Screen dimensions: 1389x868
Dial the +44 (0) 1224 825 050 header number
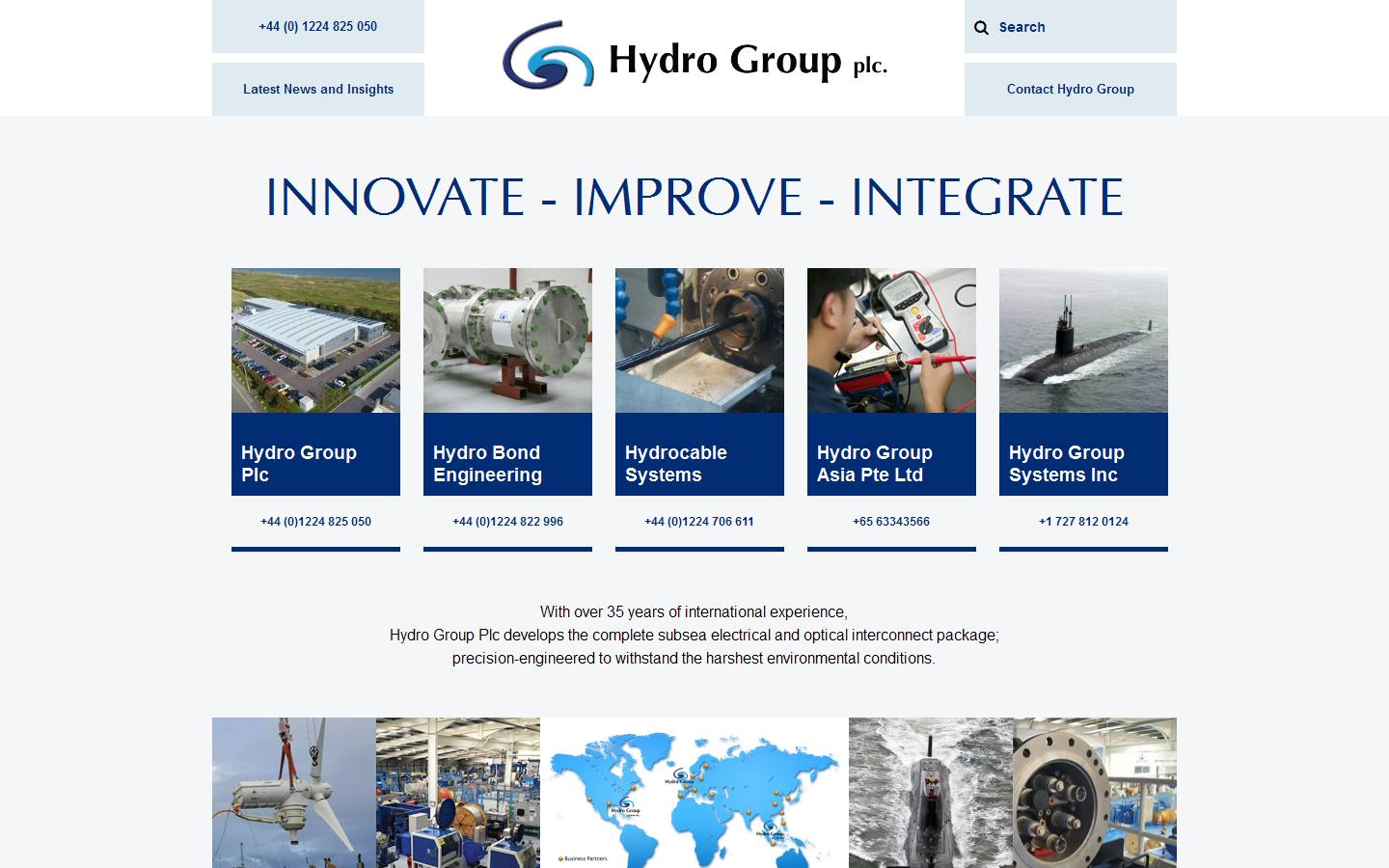coord(317,27)
